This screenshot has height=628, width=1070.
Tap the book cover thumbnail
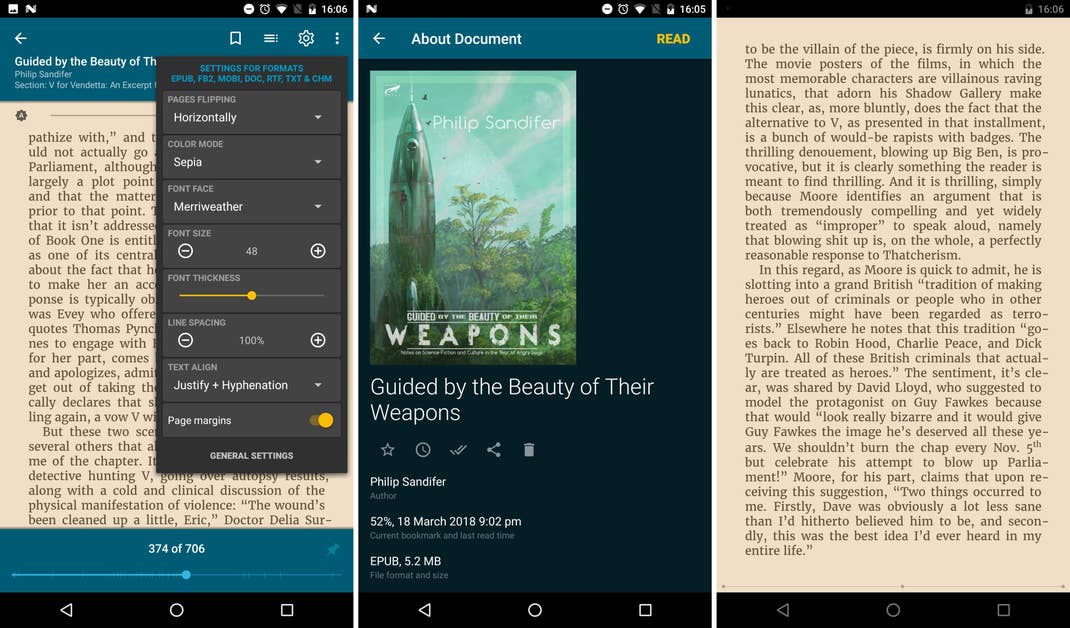(473, 217)
